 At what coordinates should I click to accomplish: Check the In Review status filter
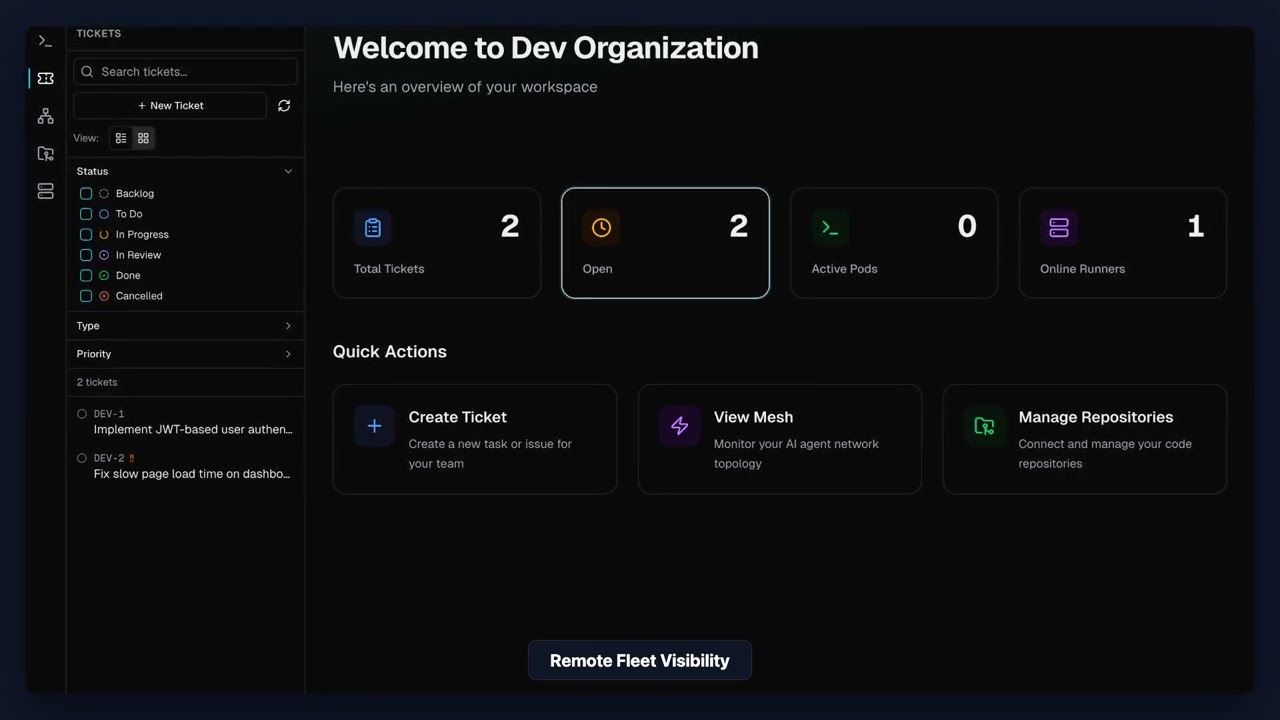(86, 255)
